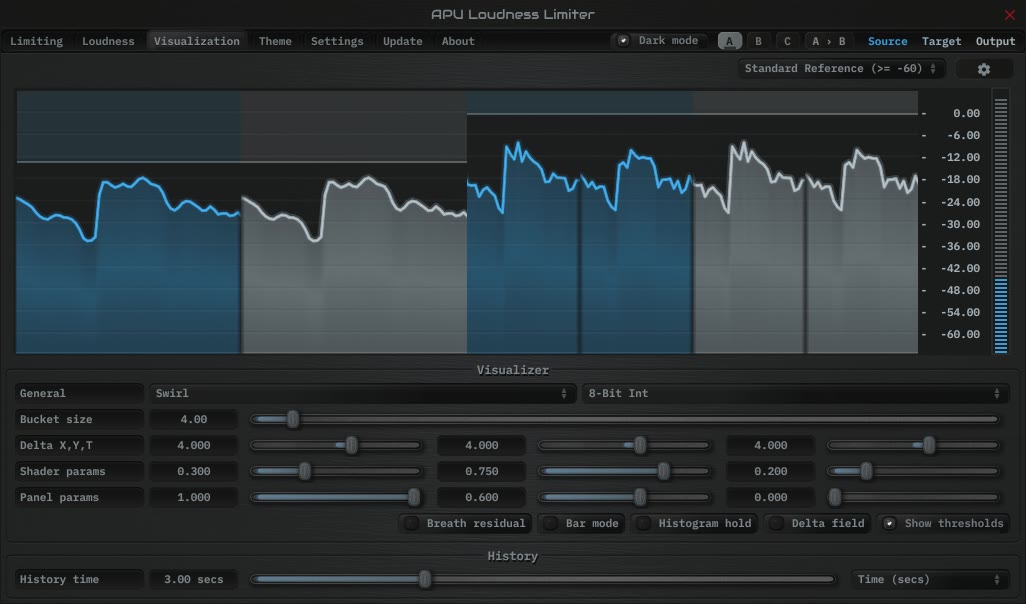Click the History time value 3.00 secs

(x=193, y=579)
